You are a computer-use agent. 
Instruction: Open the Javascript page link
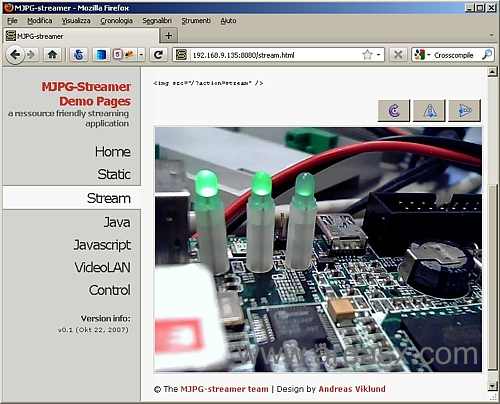pos(102,245)
